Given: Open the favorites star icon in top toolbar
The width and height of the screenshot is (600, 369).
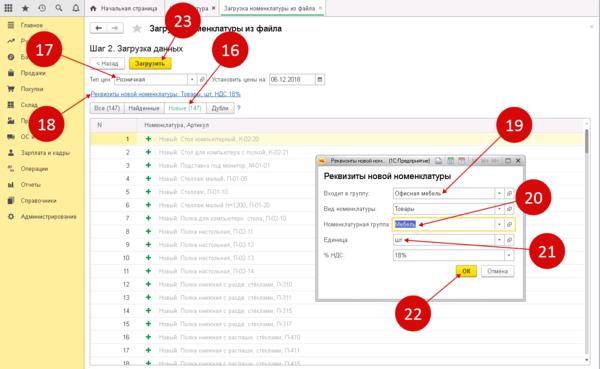Looking at the screenshot, I should coord(25,8).
